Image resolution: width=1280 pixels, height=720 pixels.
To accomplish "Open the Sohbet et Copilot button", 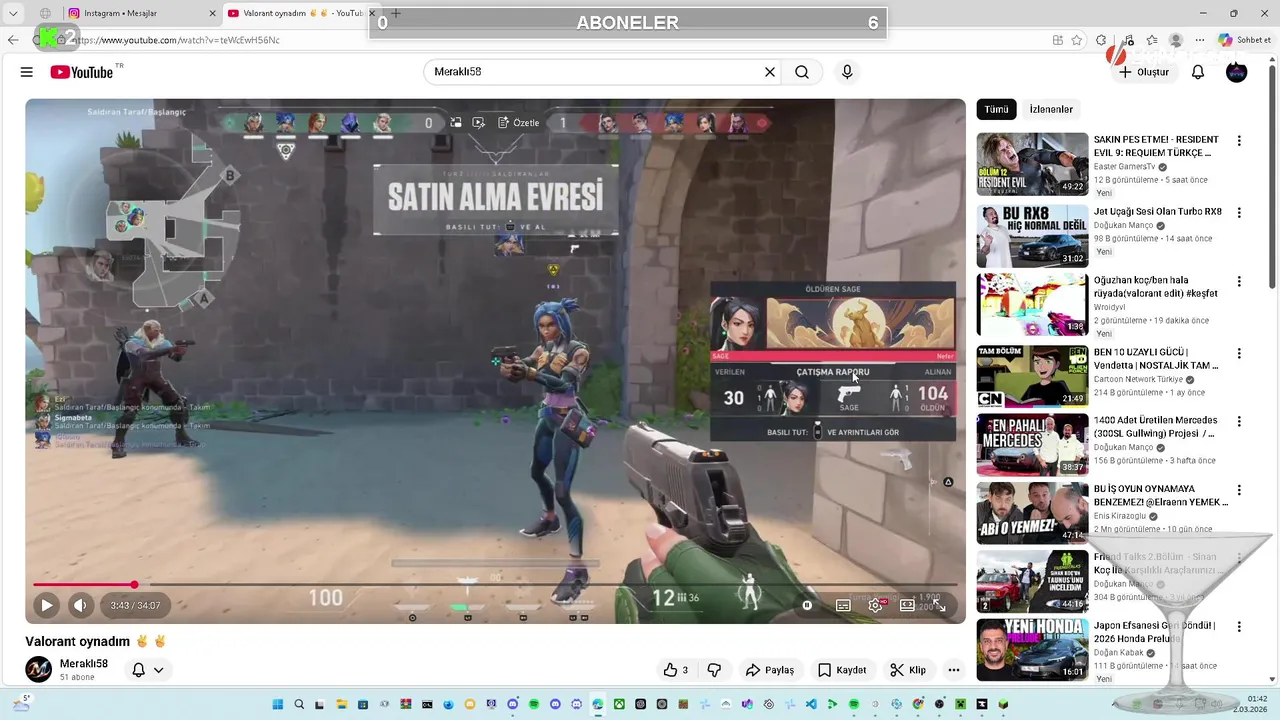I will point(1245,40).
